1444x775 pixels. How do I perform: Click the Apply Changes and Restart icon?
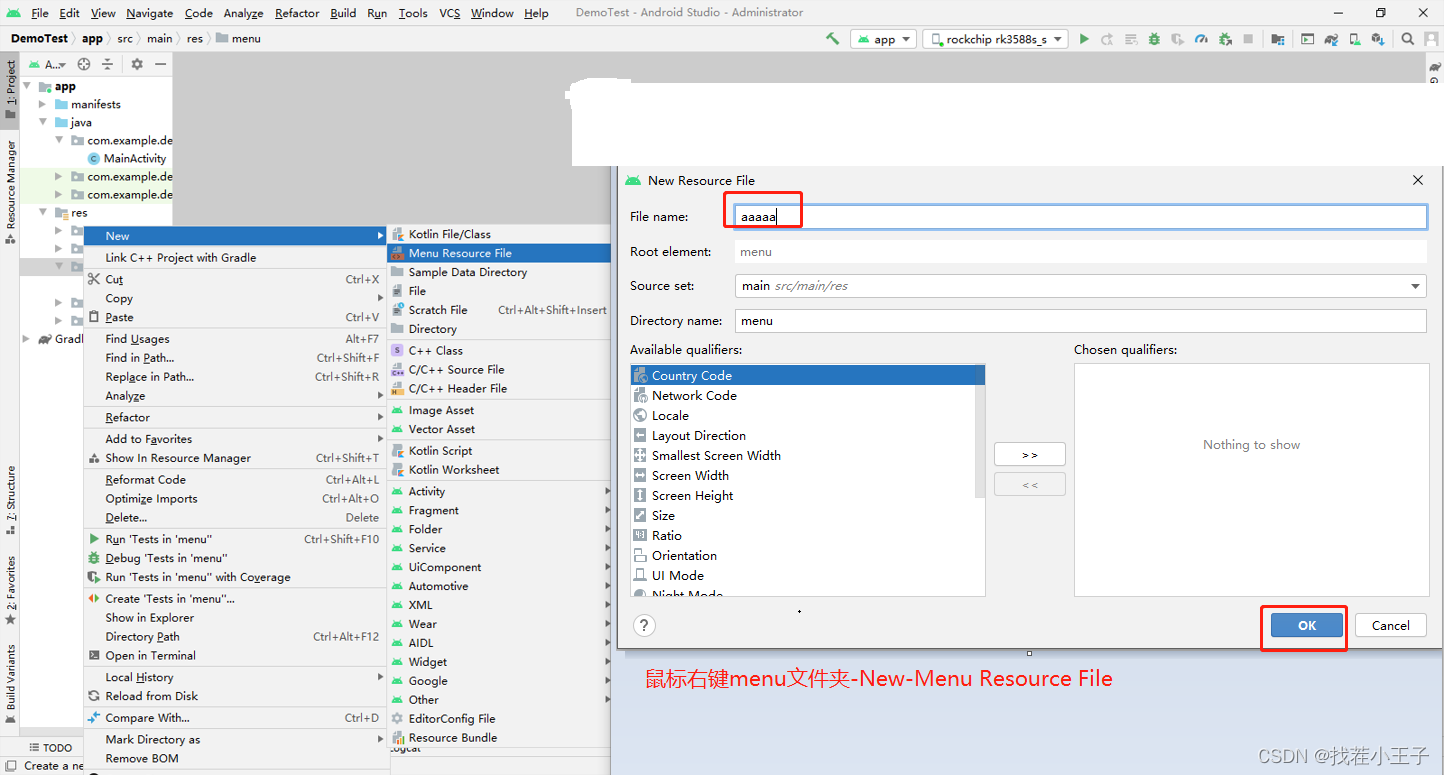pyautogui.click(x=1107, y=39)
